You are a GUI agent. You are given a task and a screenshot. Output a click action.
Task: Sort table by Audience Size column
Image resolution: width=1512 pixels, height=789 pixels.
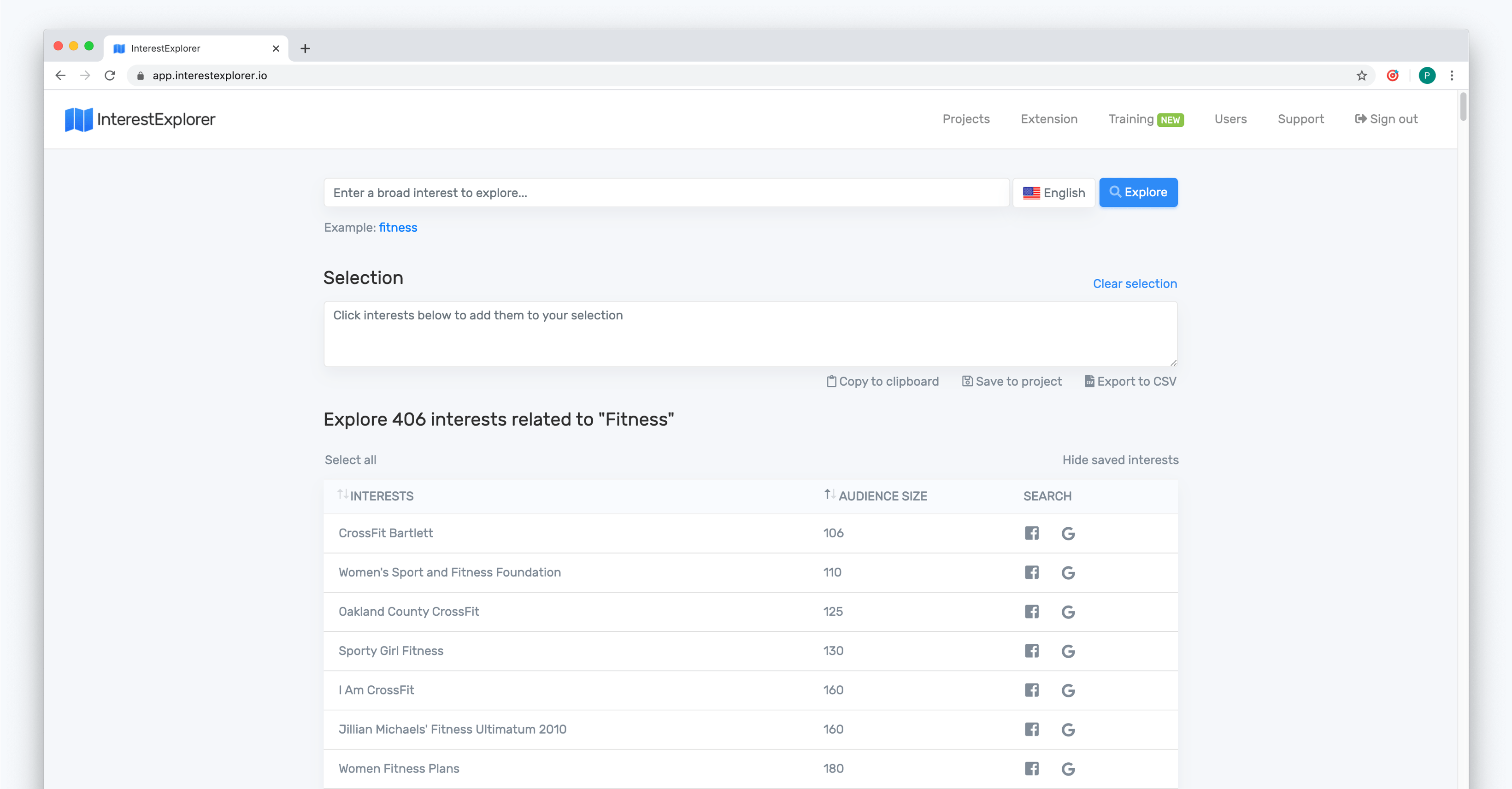point(875,496)
